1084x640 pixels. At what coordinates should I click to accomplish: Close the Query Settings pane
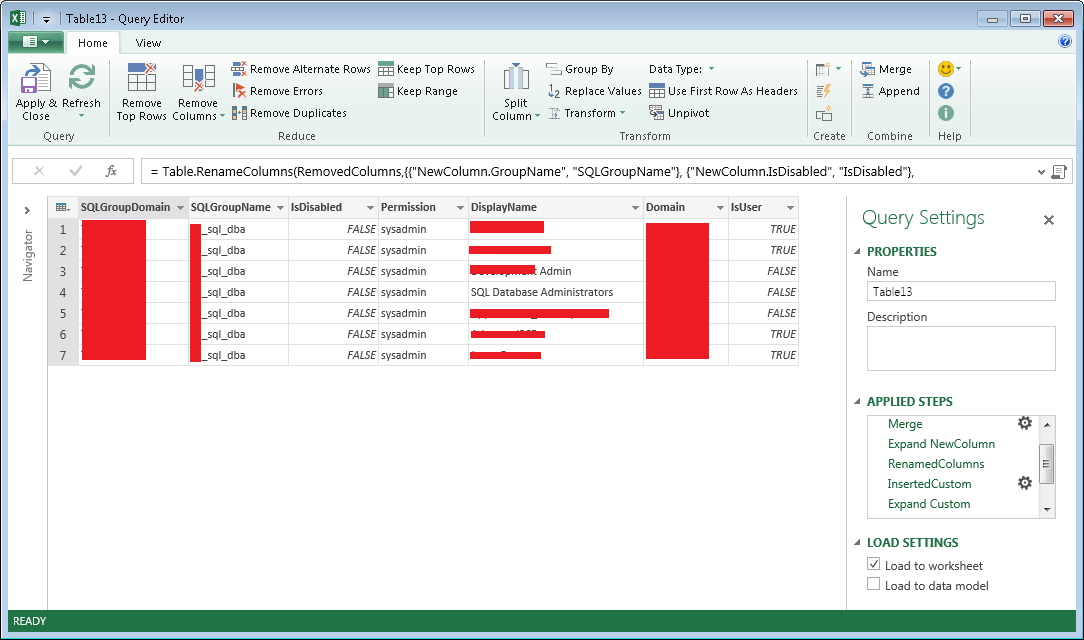point(1049,220)
